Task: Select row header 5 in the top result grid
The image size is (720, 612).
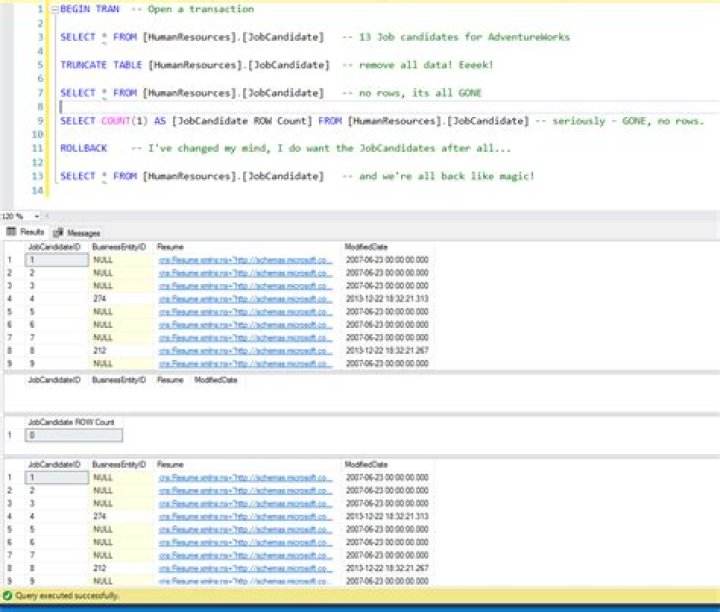Action: point(10,312)
